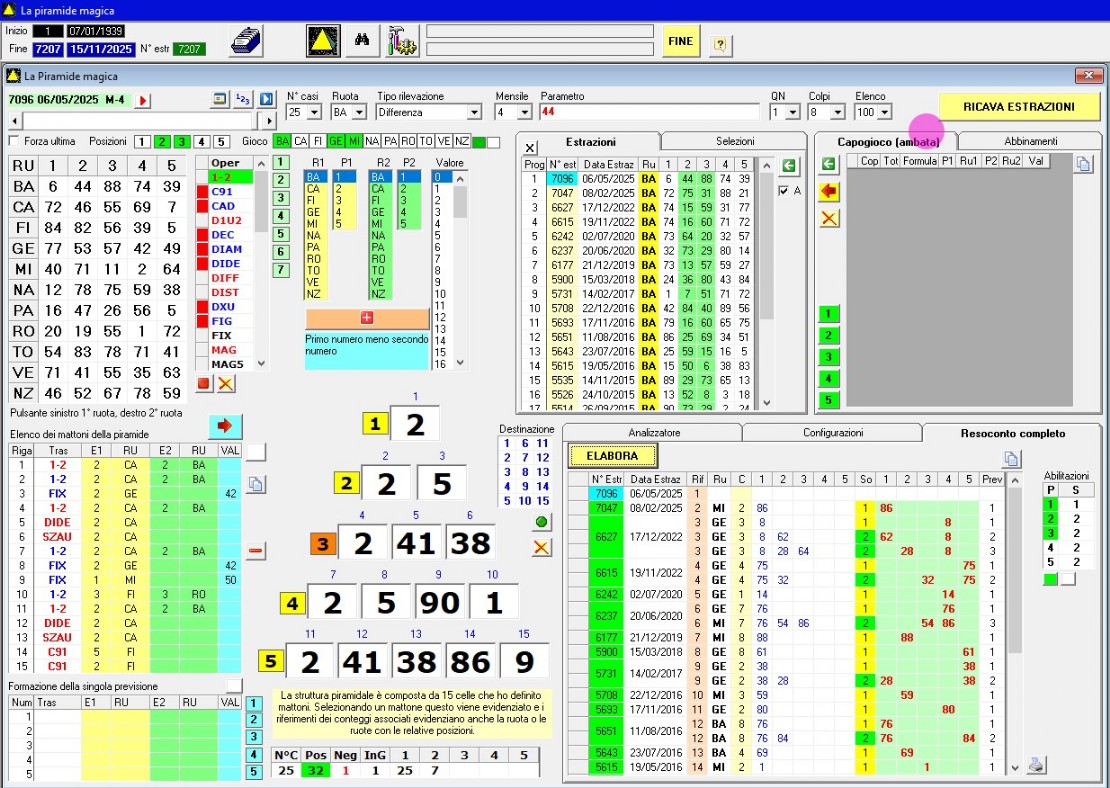Click the ELABORA button

pos(613,455)
